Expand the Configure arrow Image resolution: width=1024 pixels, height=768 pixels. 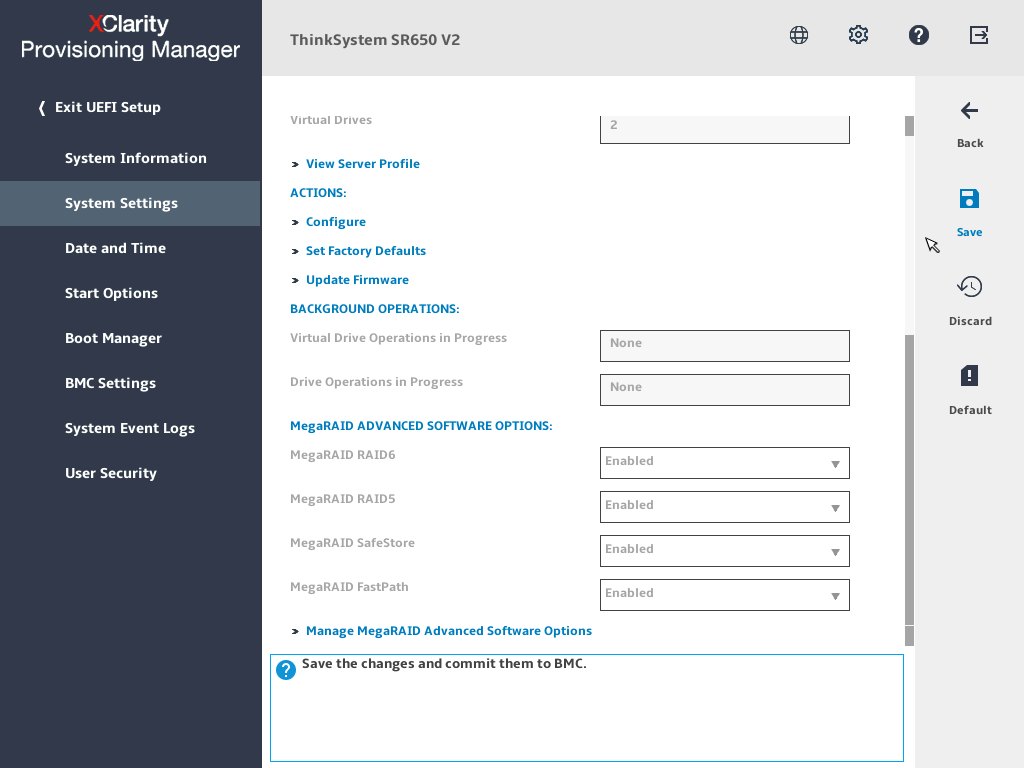pyautogui.click(x=295, y=223)
